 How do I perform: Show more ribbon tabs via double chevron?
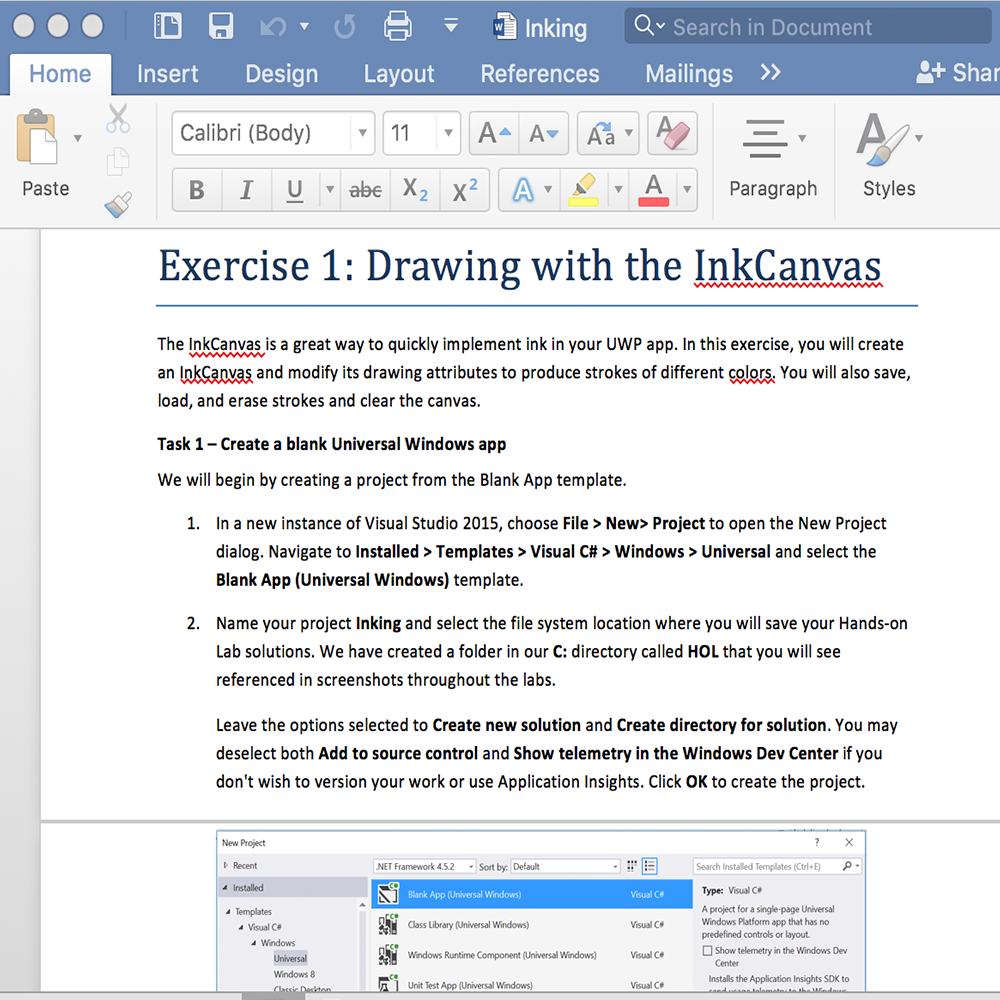(770, 73)
